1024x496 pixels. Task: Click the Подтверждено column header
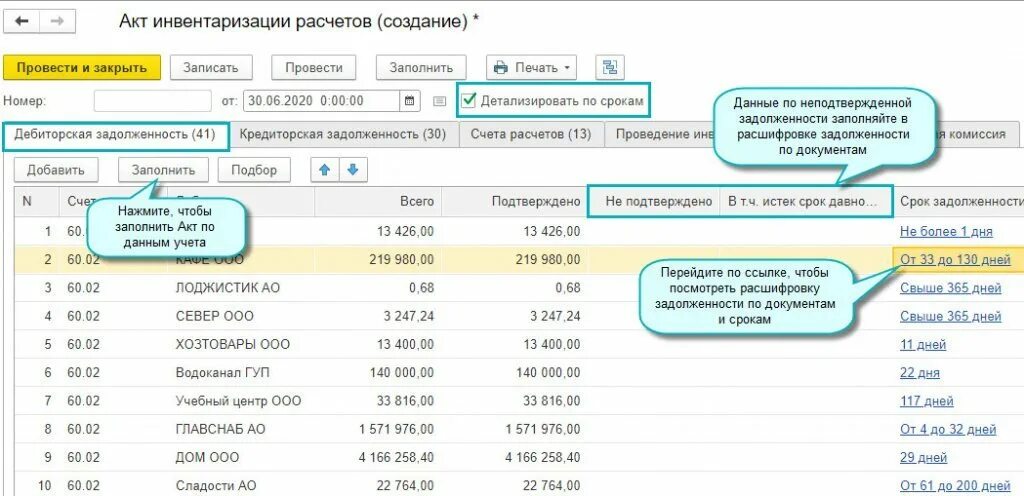(x=515, y=202)
